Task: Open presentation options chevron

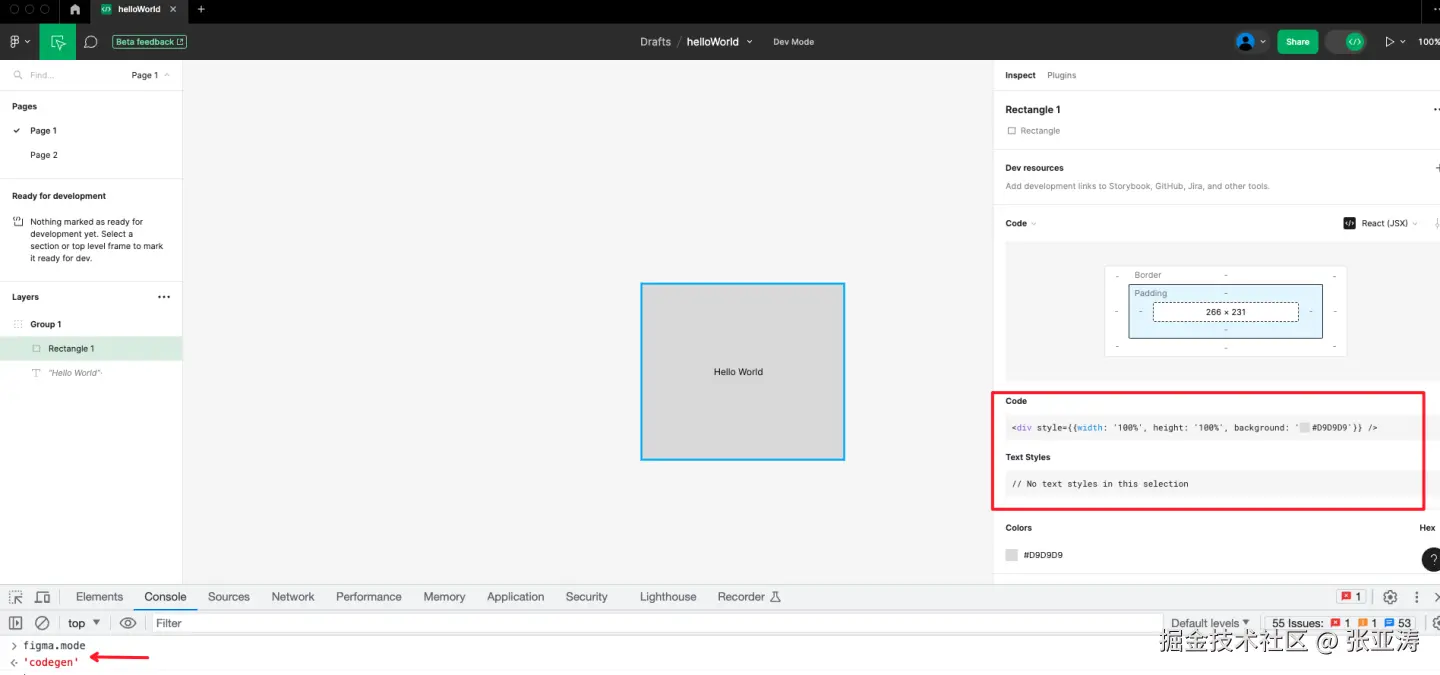Action: click(x=1403, y=42)
